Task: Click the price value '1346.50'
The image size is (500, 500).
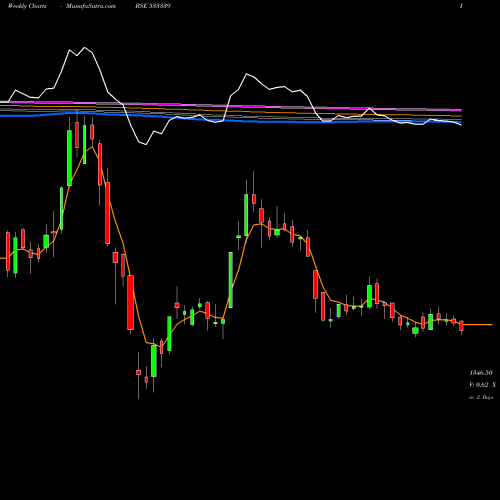Action: pos(481,372)
